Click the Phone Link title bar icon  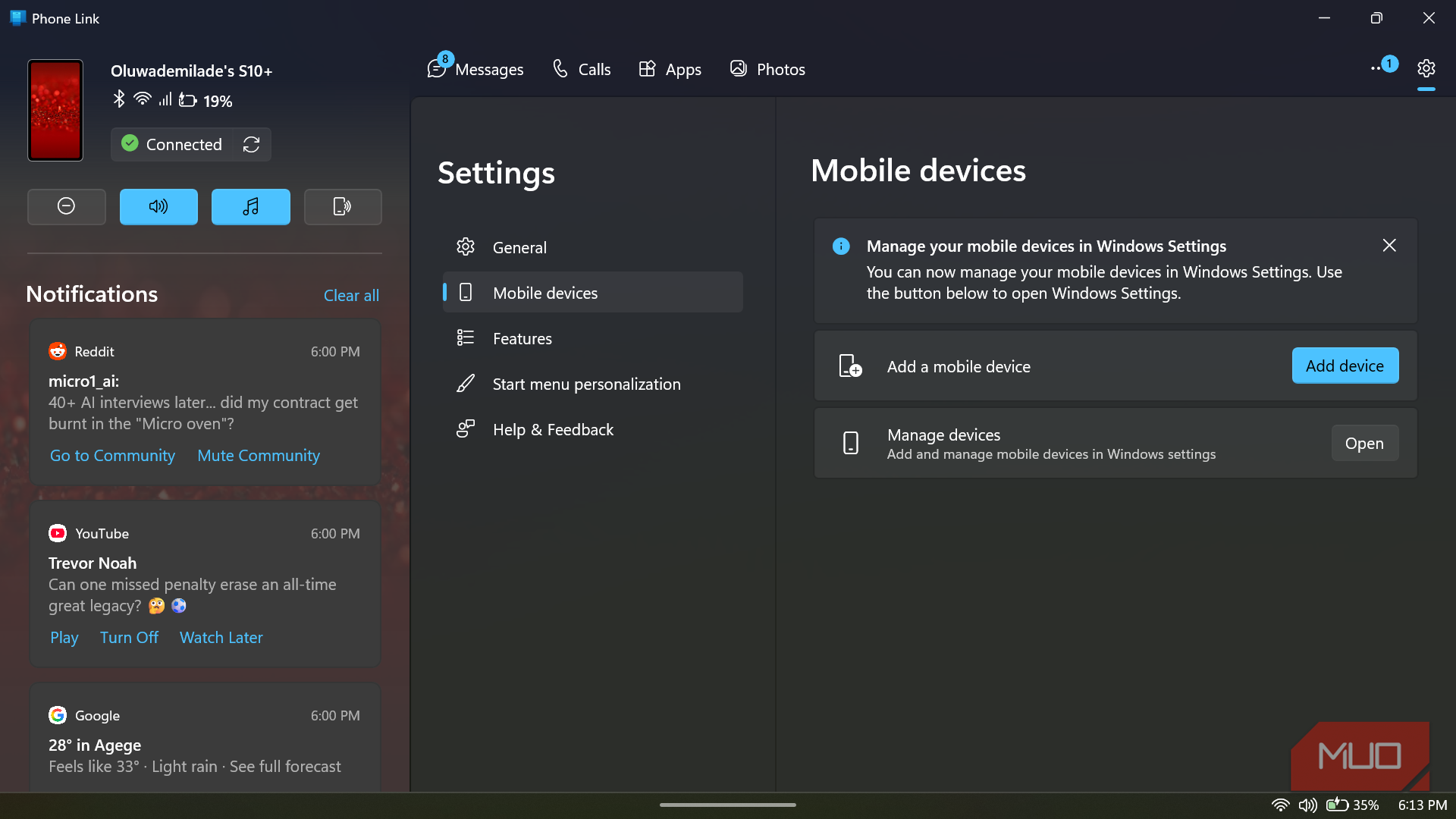coord(17,18)
